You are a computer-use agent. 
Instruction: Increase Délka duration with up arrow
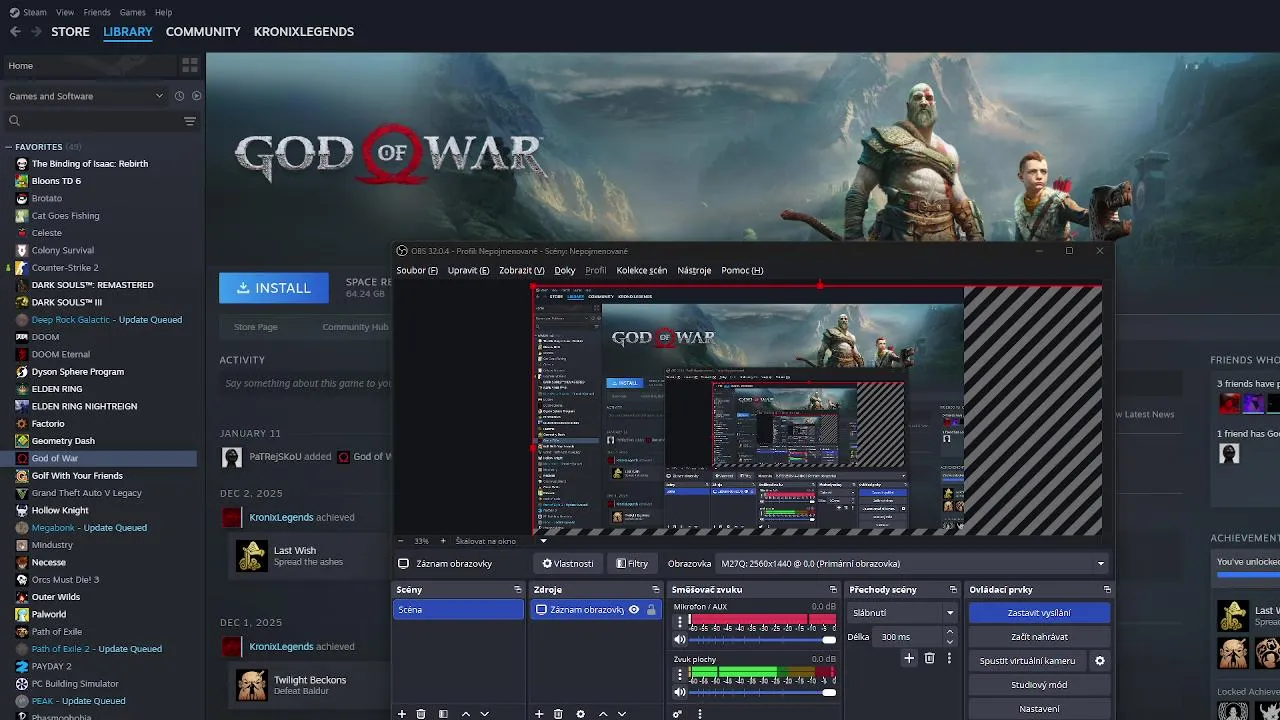pyautogui.click(x=949, y=632)
